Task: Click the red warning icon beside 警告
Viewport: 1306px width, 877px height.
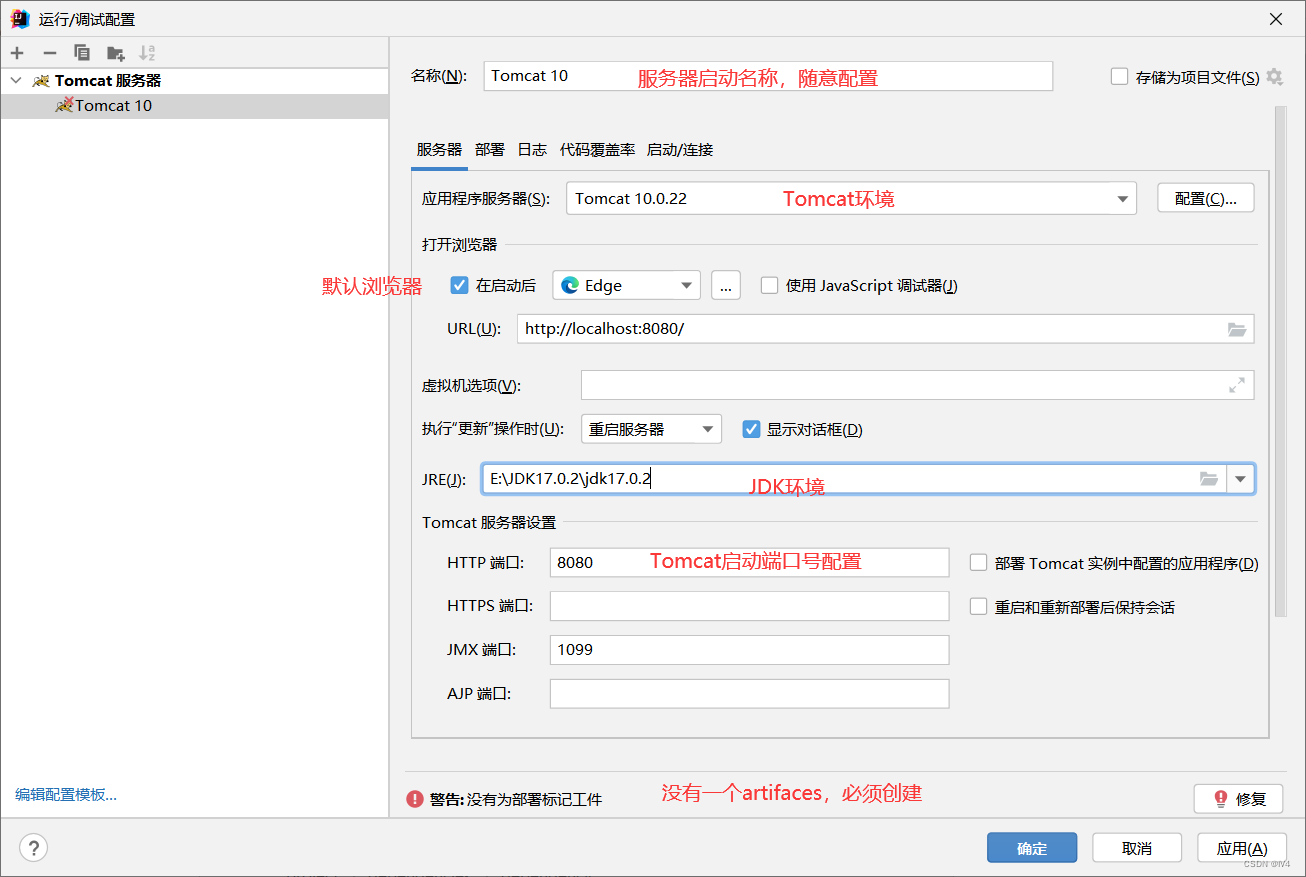Action: [415, 799]
